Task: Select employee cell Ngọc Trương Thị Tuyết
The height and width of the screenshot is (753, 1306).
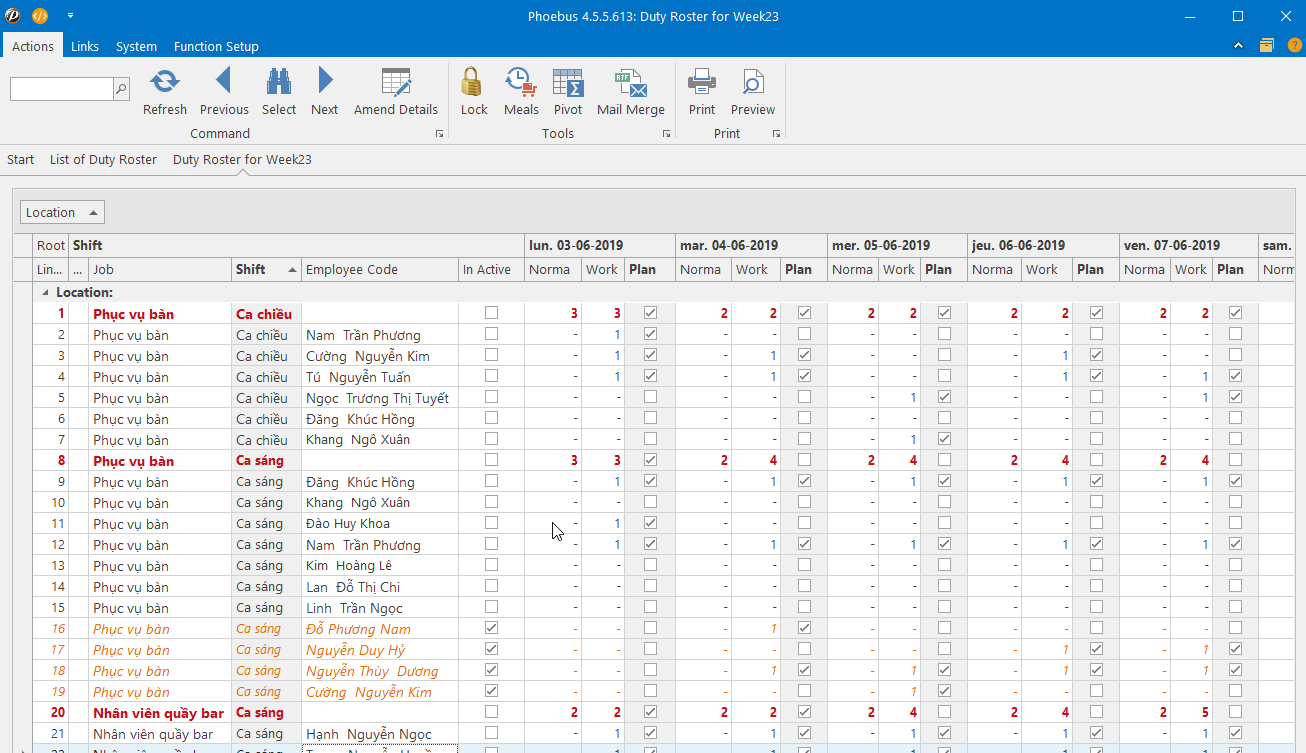Action: [380, 398]
